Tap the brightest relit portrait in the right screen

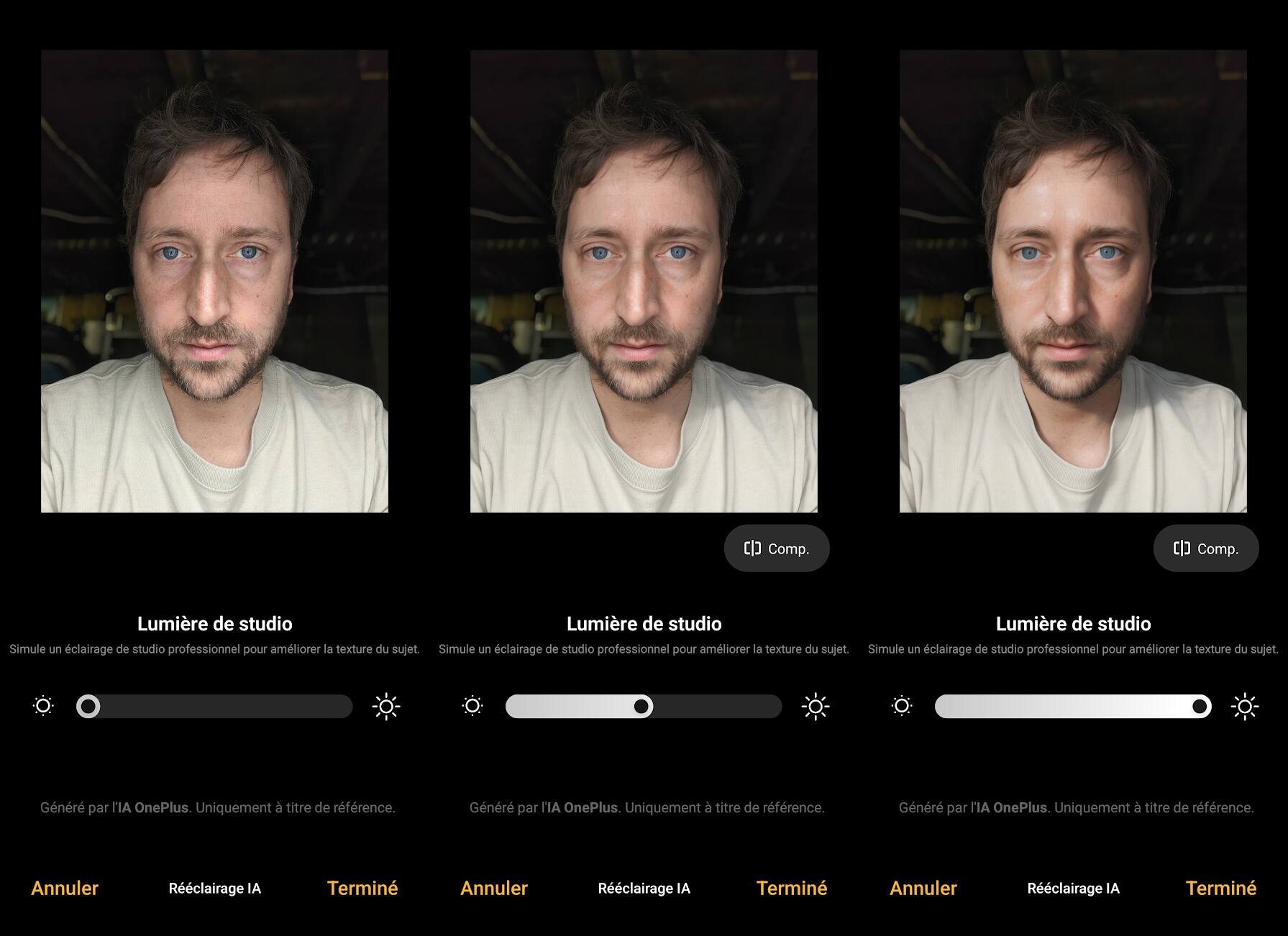pyautogui.click(x=1073, y=281)
